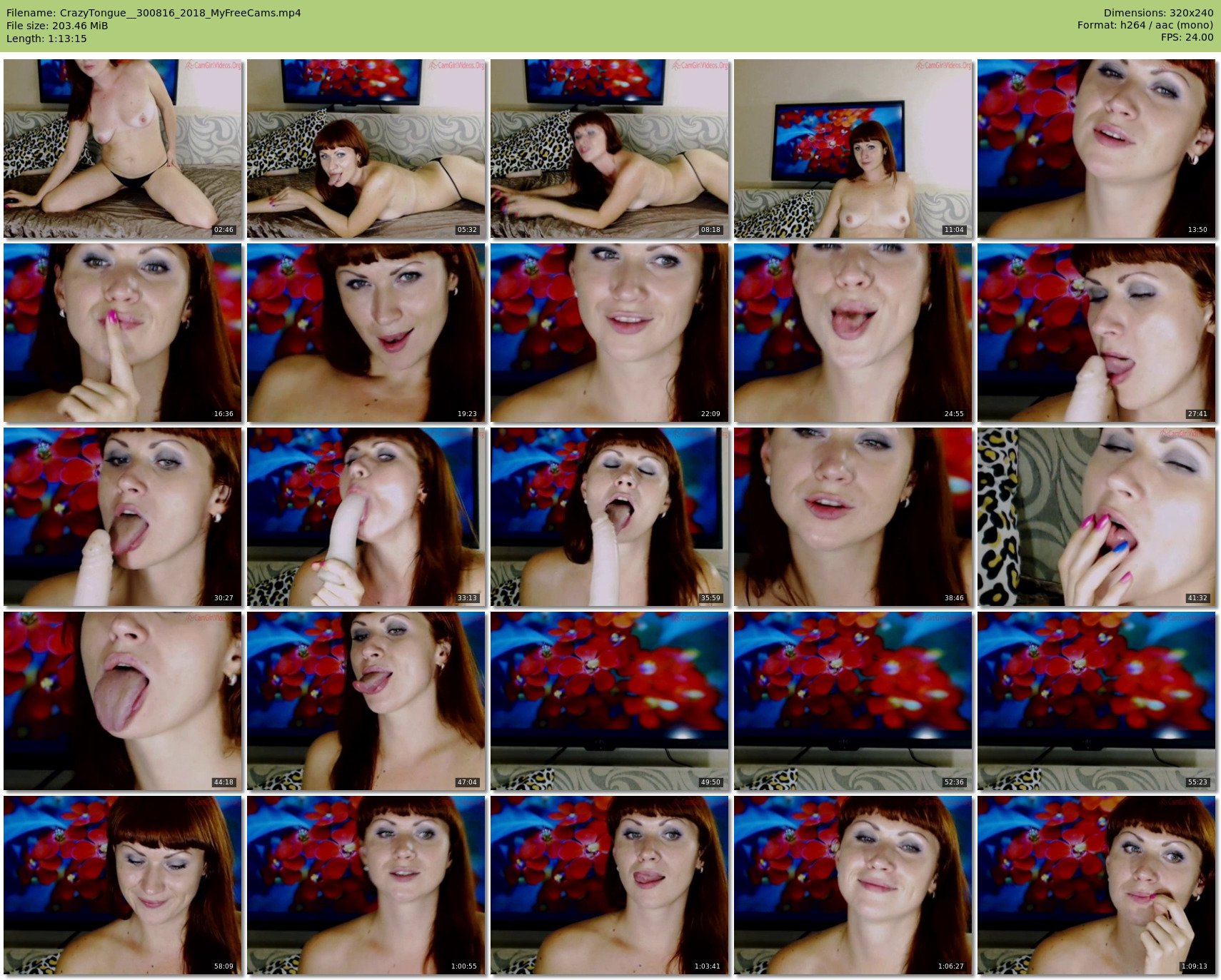1221x980 pixels.
Task: Click the thumbnail timestamped 02:46
Action: [123, 148]
